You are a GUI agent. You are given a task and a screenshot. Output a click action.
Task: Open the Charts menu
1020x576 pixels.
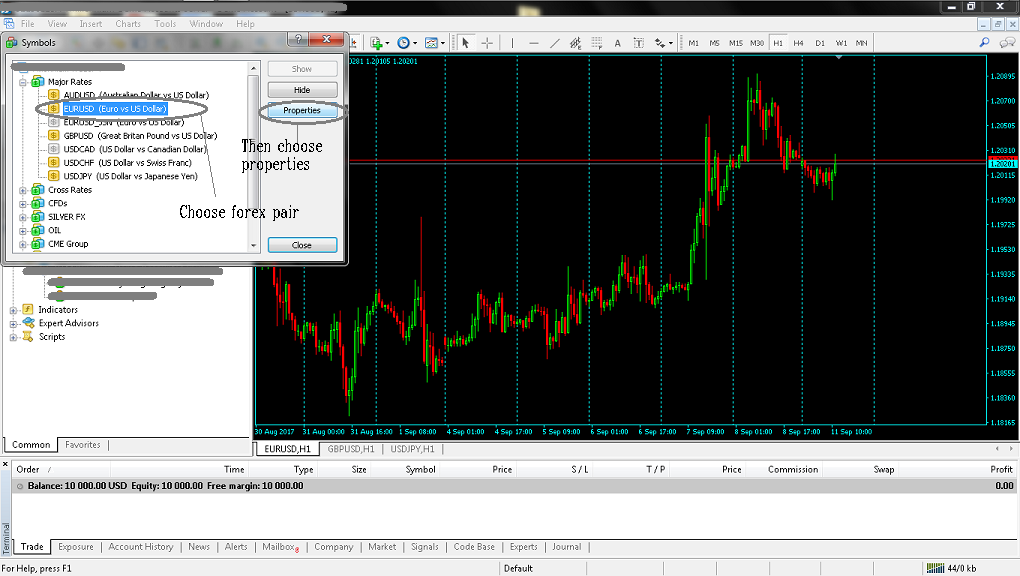click(x=128, y=23)
